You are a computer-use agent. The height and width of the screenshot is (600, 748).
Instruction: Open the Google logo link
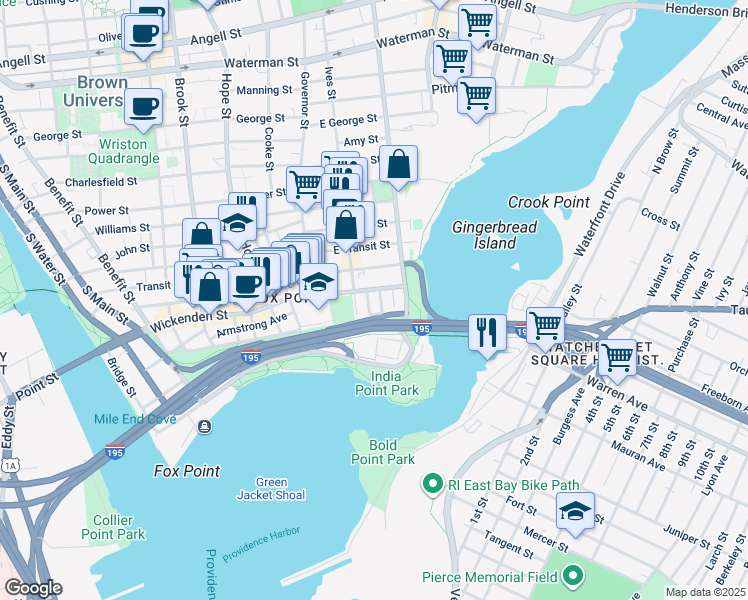point(33,589)
